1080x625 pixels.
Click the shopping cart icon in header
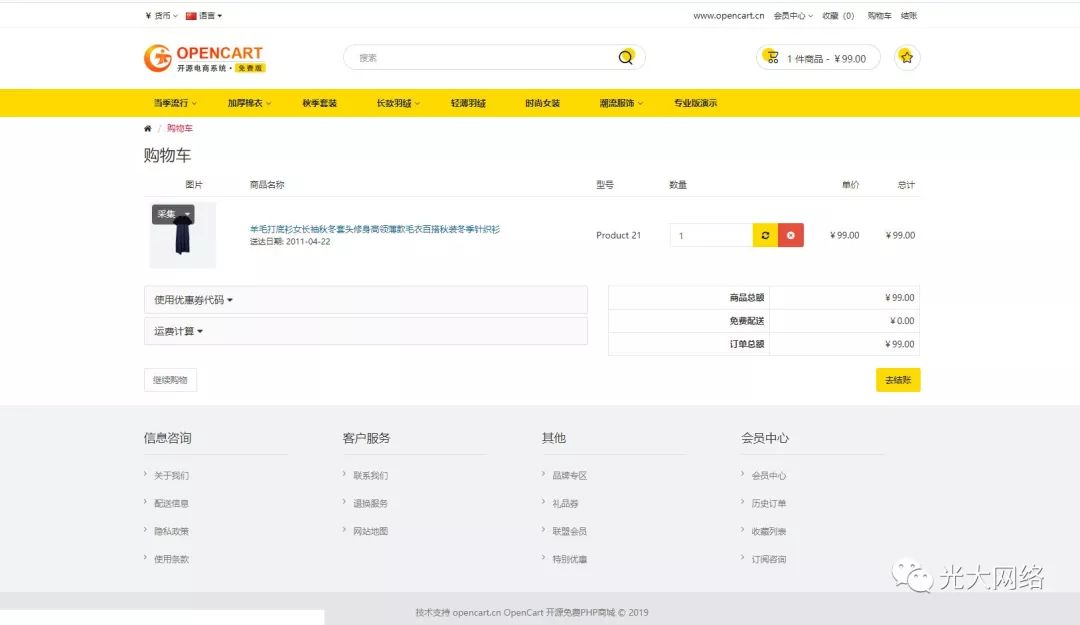tap(772, 58)
